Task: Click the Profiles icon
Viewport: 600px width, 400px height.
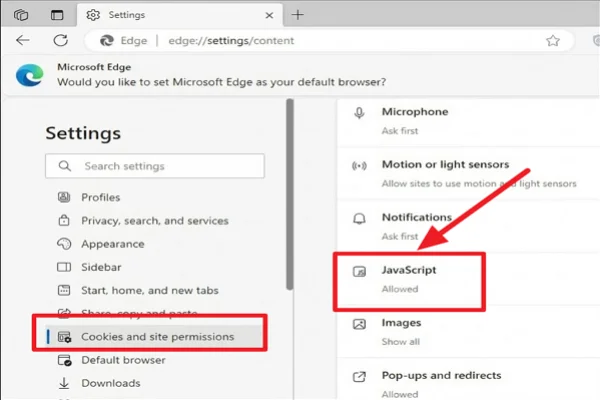Action: [x=64, y=197]
